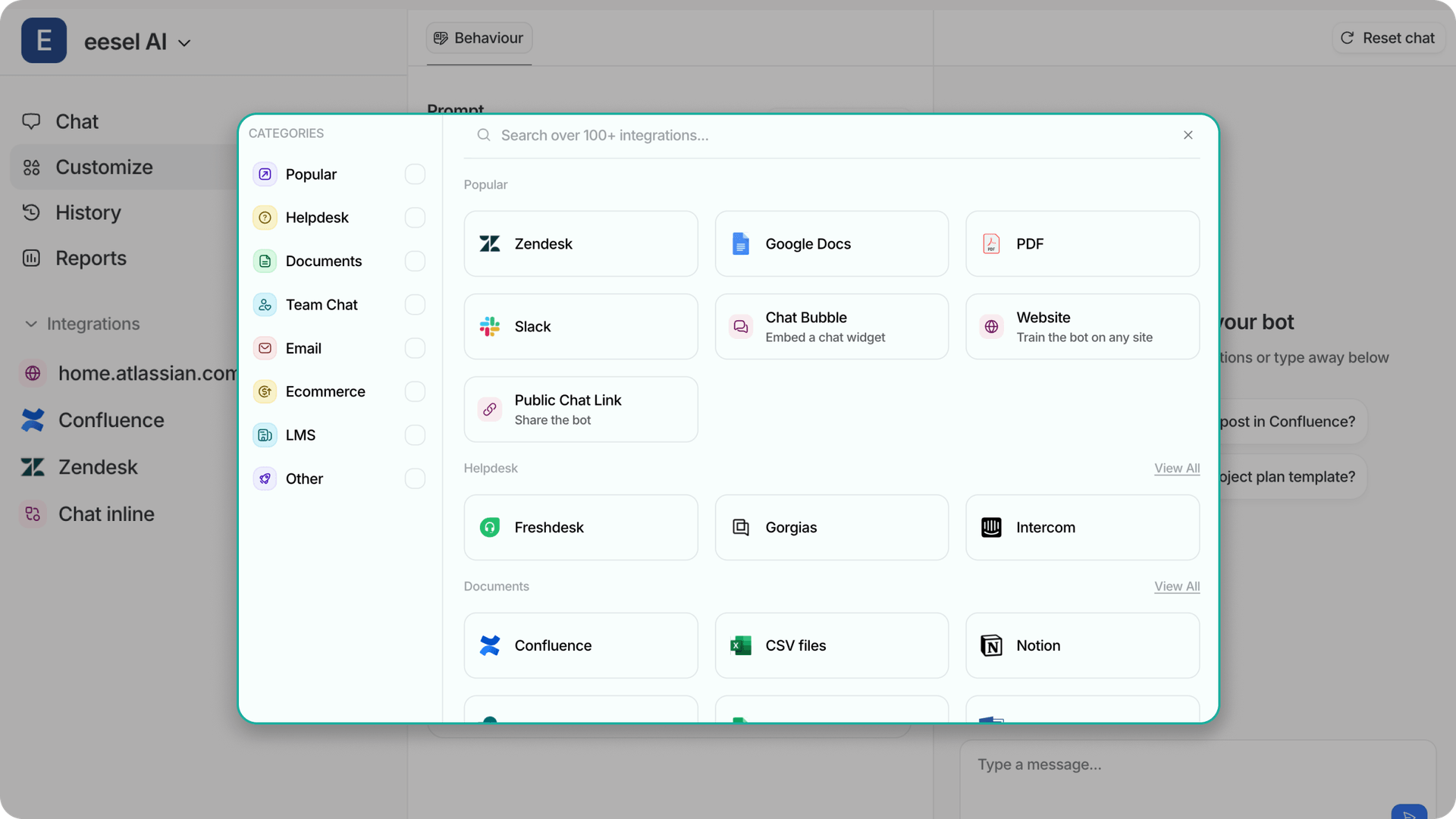1456x819 pixels.
Task: Click the Website globe icon
Action: coord(991,327)
